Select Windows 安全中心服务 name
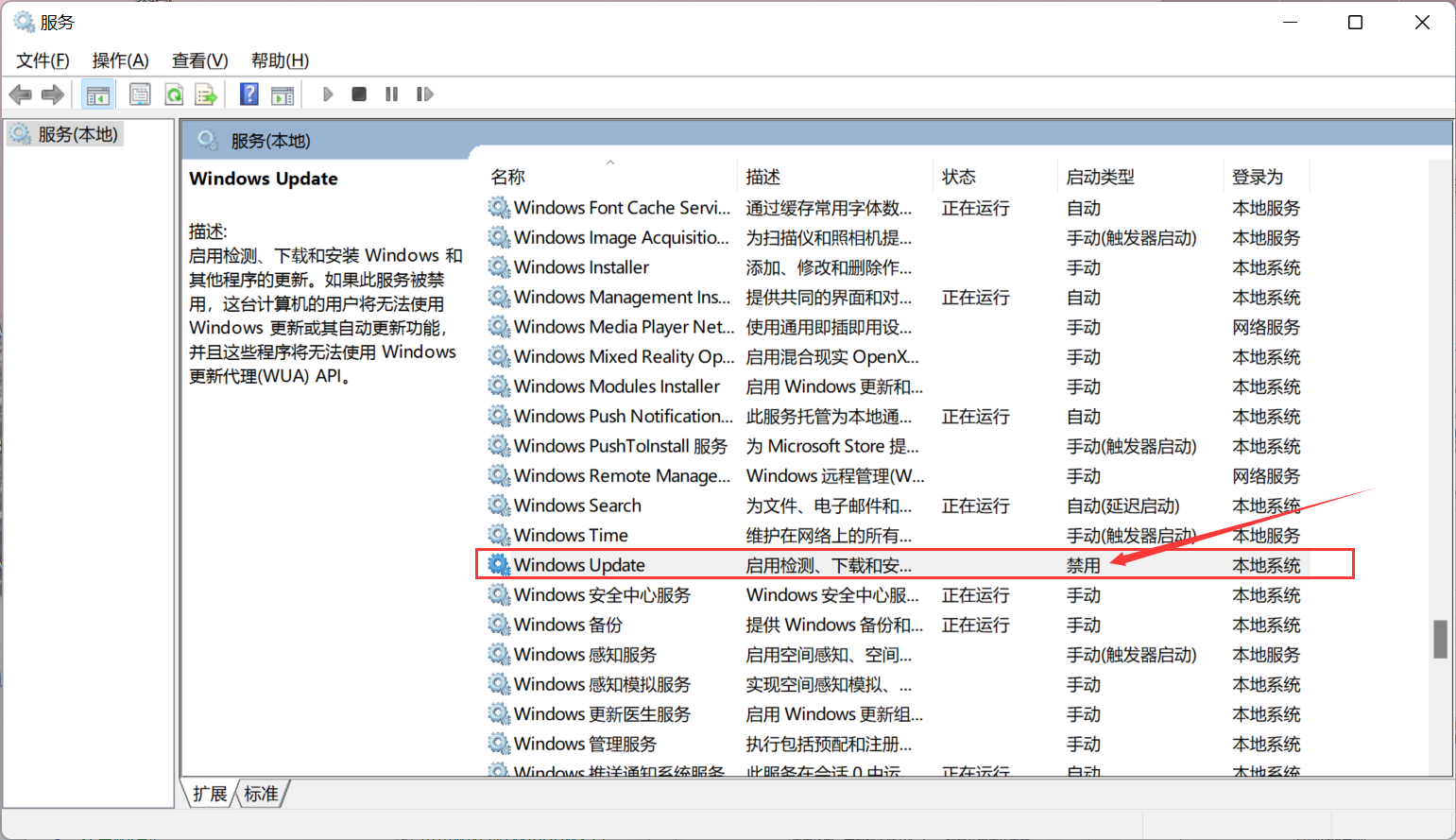This screenshot has width=1456, height=840. 602,594
